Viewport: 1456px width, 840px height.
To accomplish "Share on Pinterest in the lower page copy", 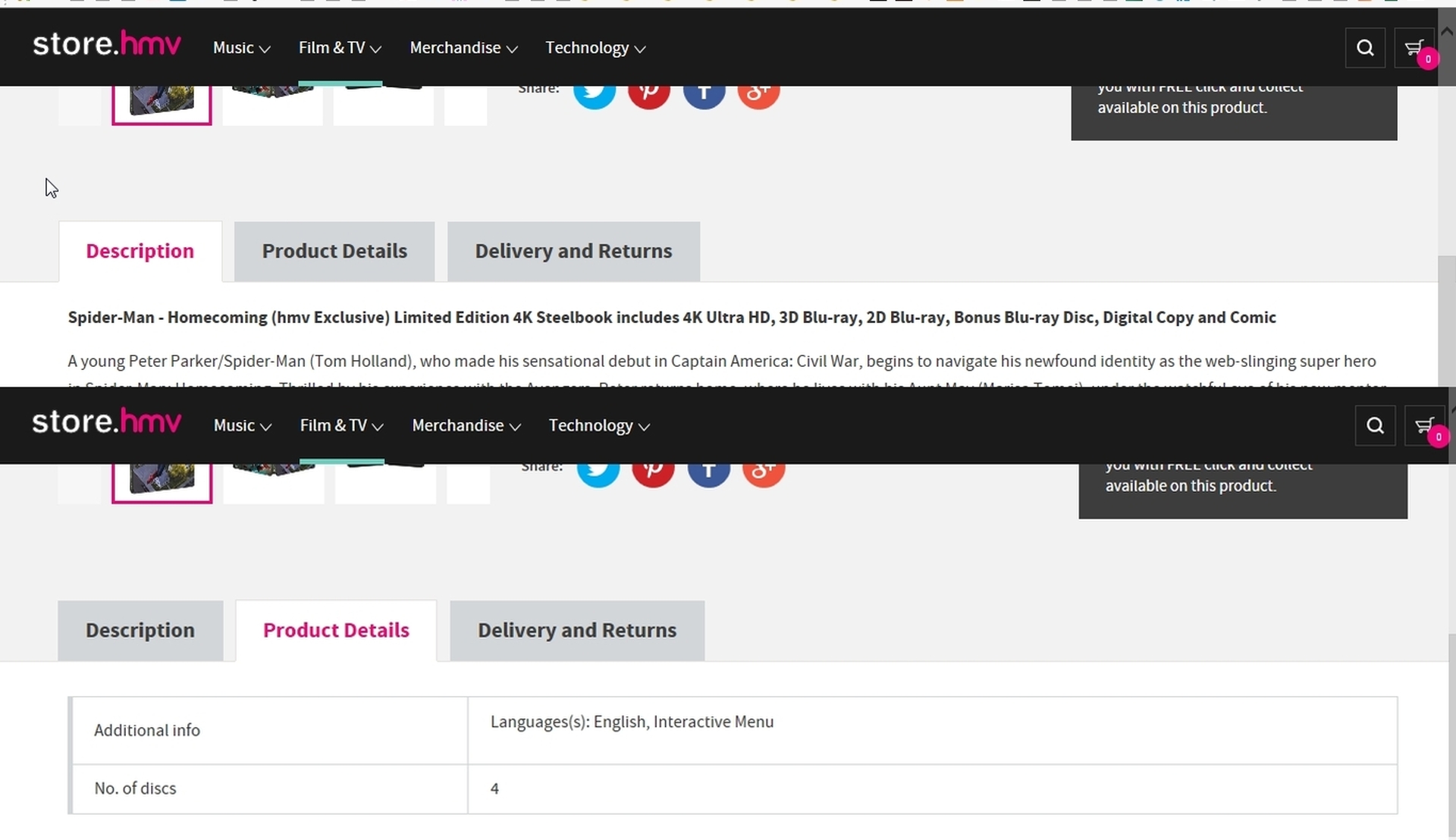I will [653, 473].
